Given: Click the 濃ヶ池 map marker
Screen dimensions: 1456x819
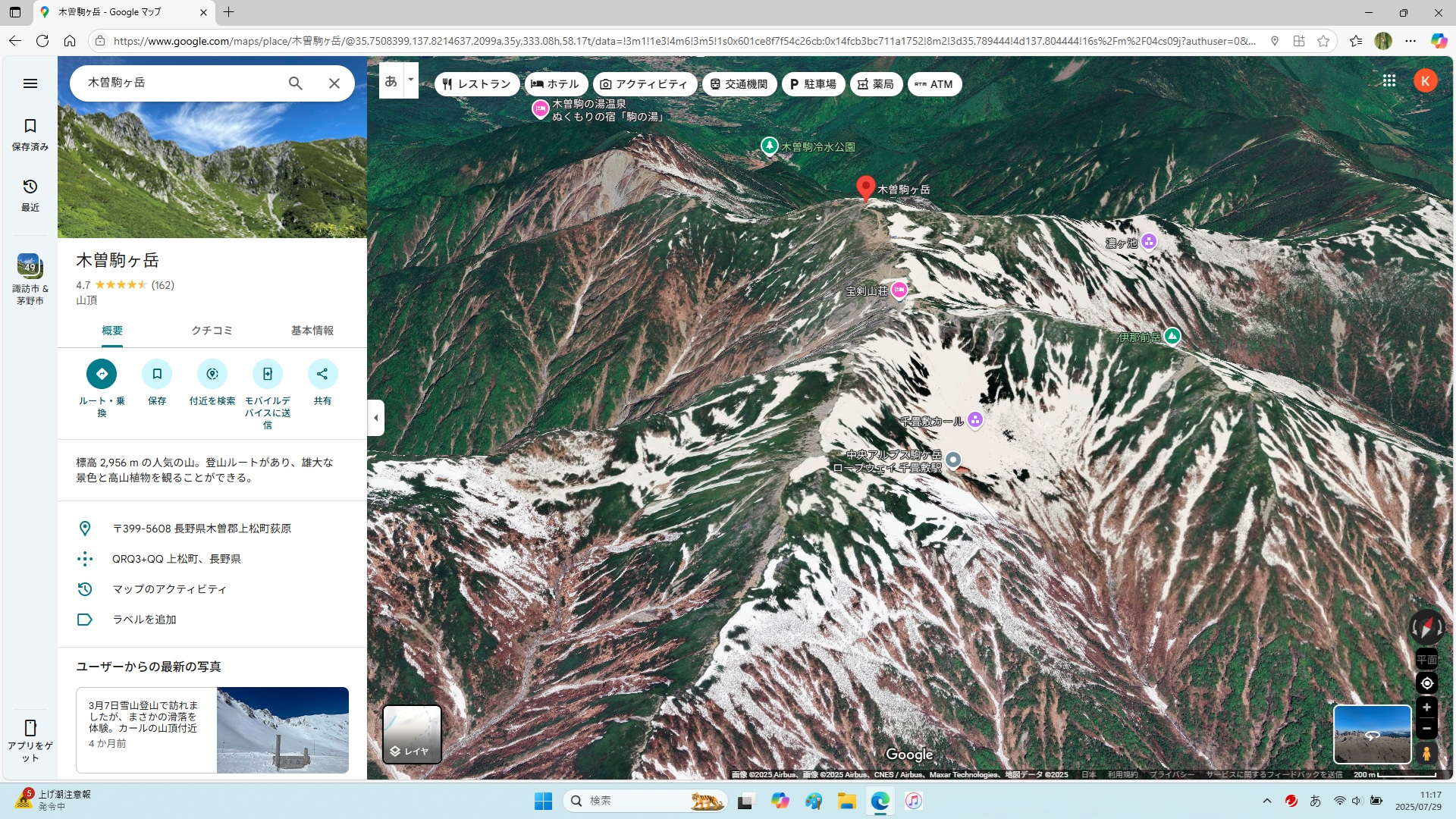Looking at the screenshot, I should 1149,242.
